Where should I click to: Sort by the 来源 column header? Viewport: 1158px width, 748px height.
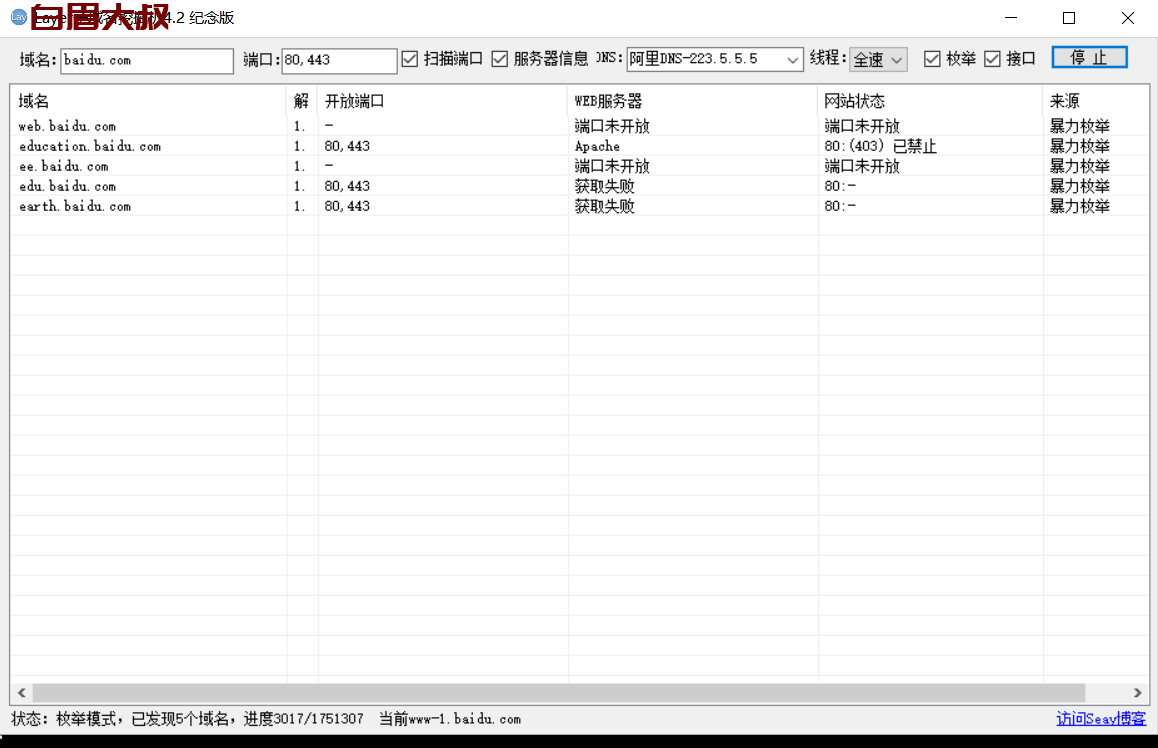coord(1096,101)
